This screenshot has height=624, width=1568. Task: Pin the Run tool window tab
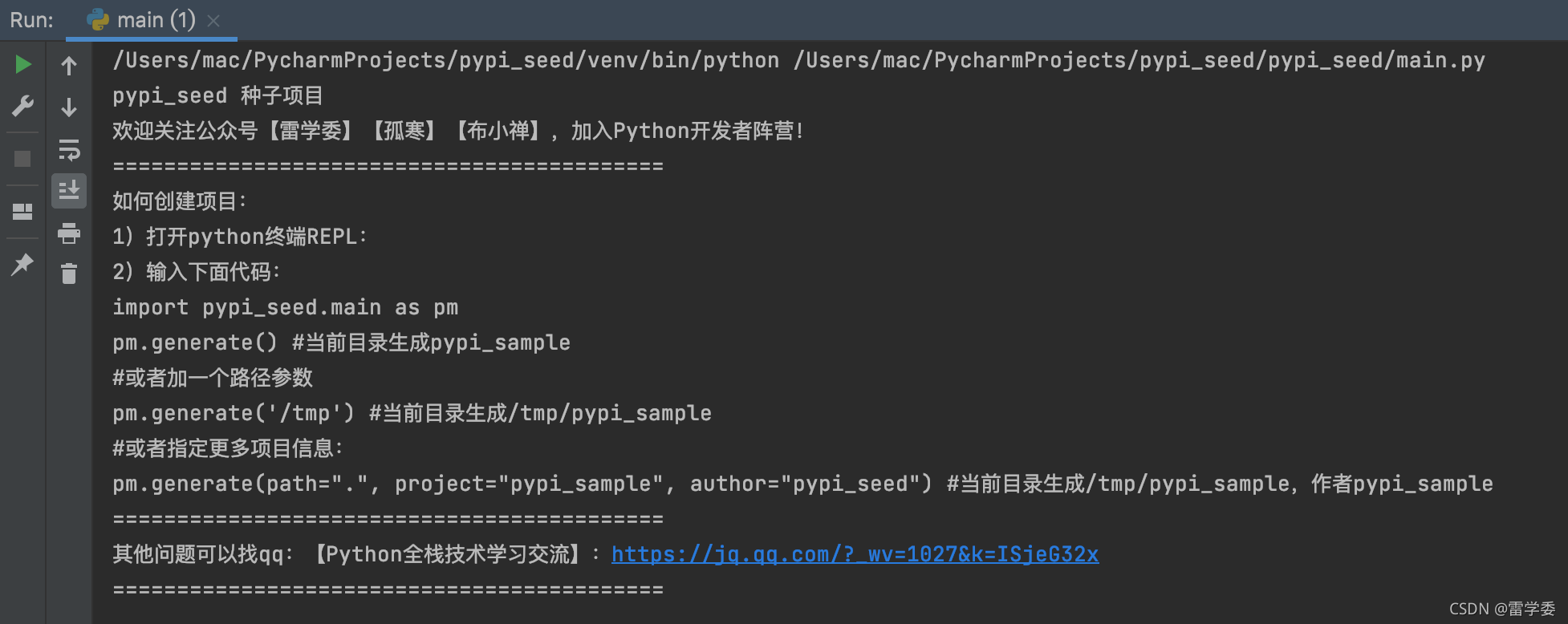pos(22,265)
